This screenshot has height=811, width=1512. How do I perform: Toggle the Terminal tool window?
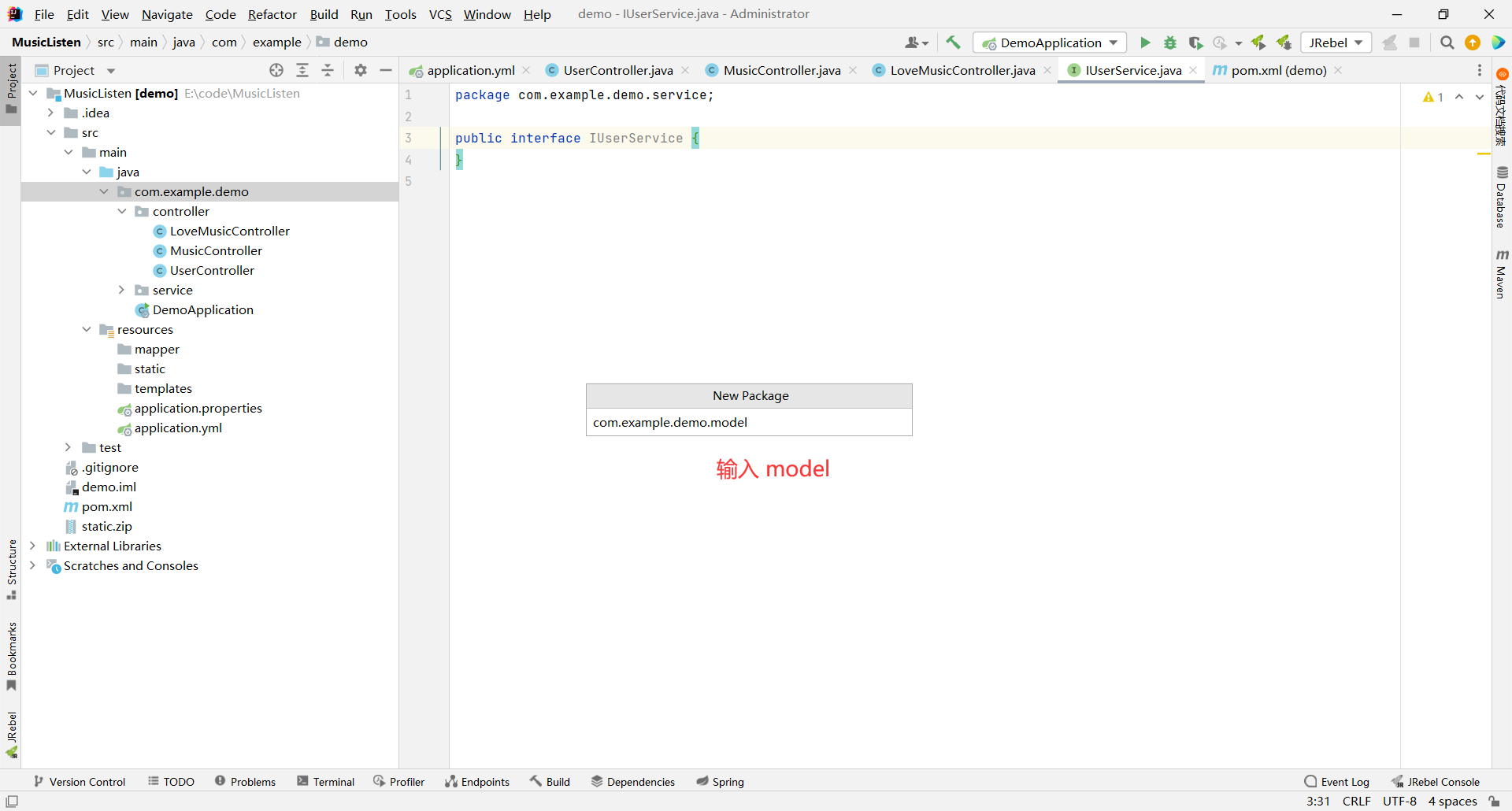(x=326, y=781)
